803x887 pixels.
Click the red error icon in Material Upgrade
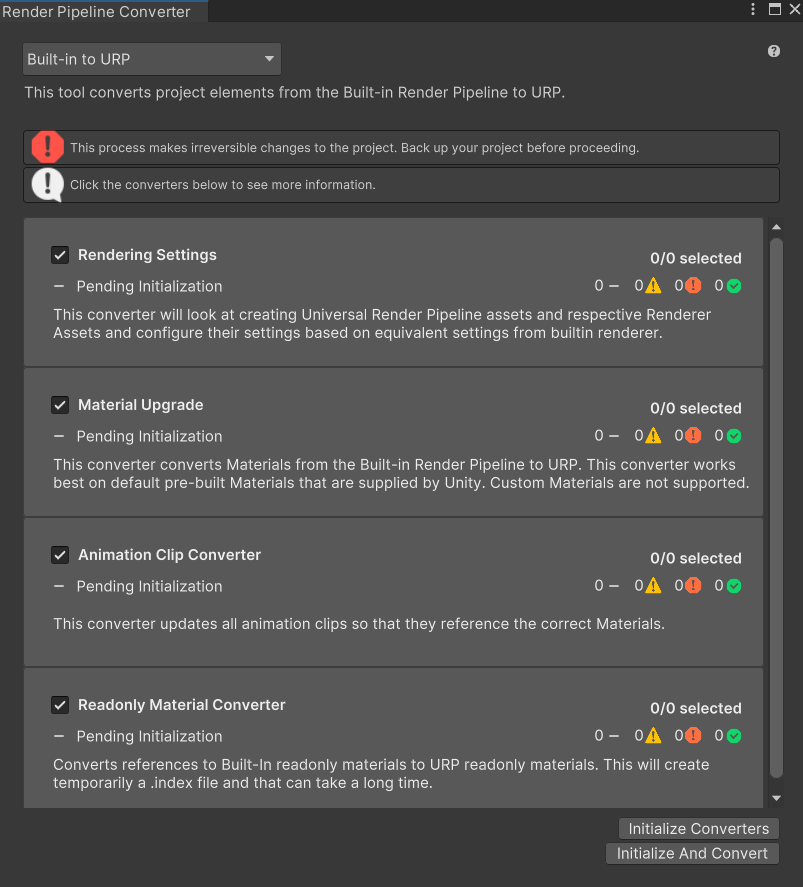(x=693, y=436)
